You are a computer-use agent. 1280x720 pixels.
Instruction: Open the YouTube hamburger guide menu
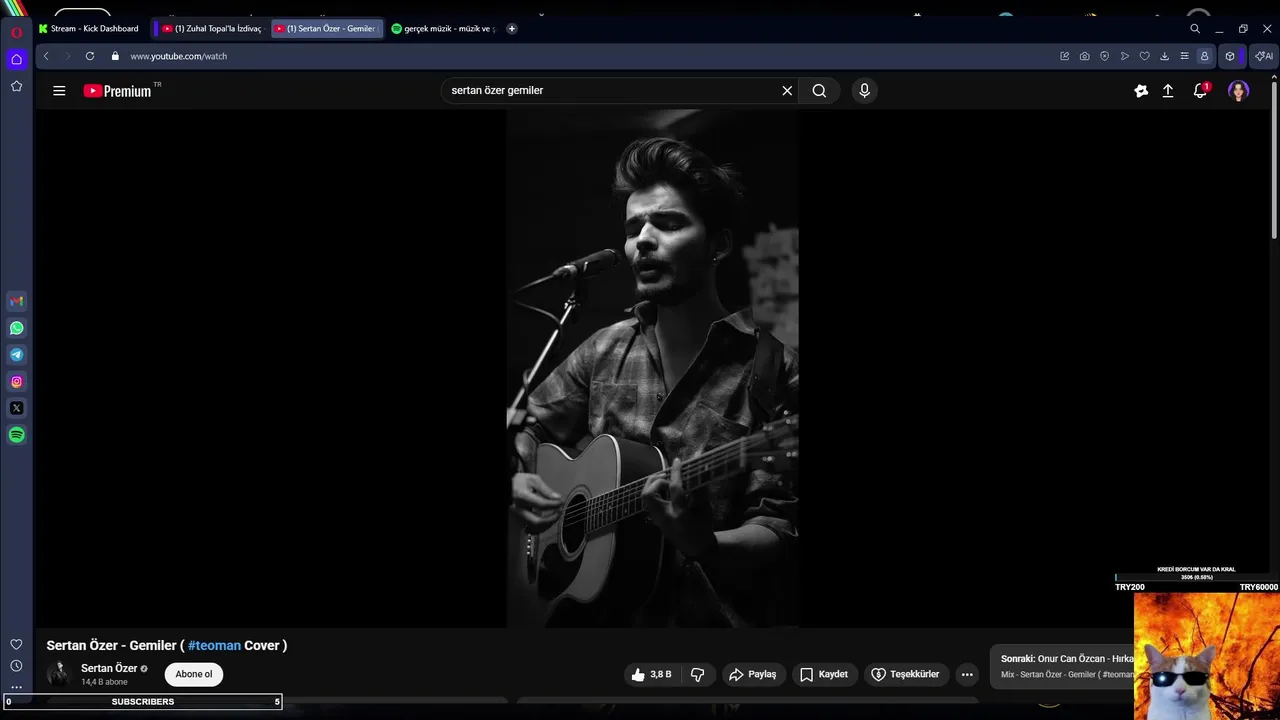click(x=59, y=91)
